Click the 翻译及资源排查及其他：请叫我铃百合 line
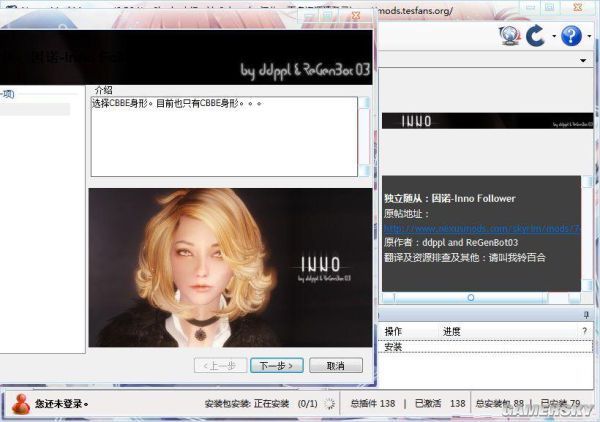 tap(465, 257)
